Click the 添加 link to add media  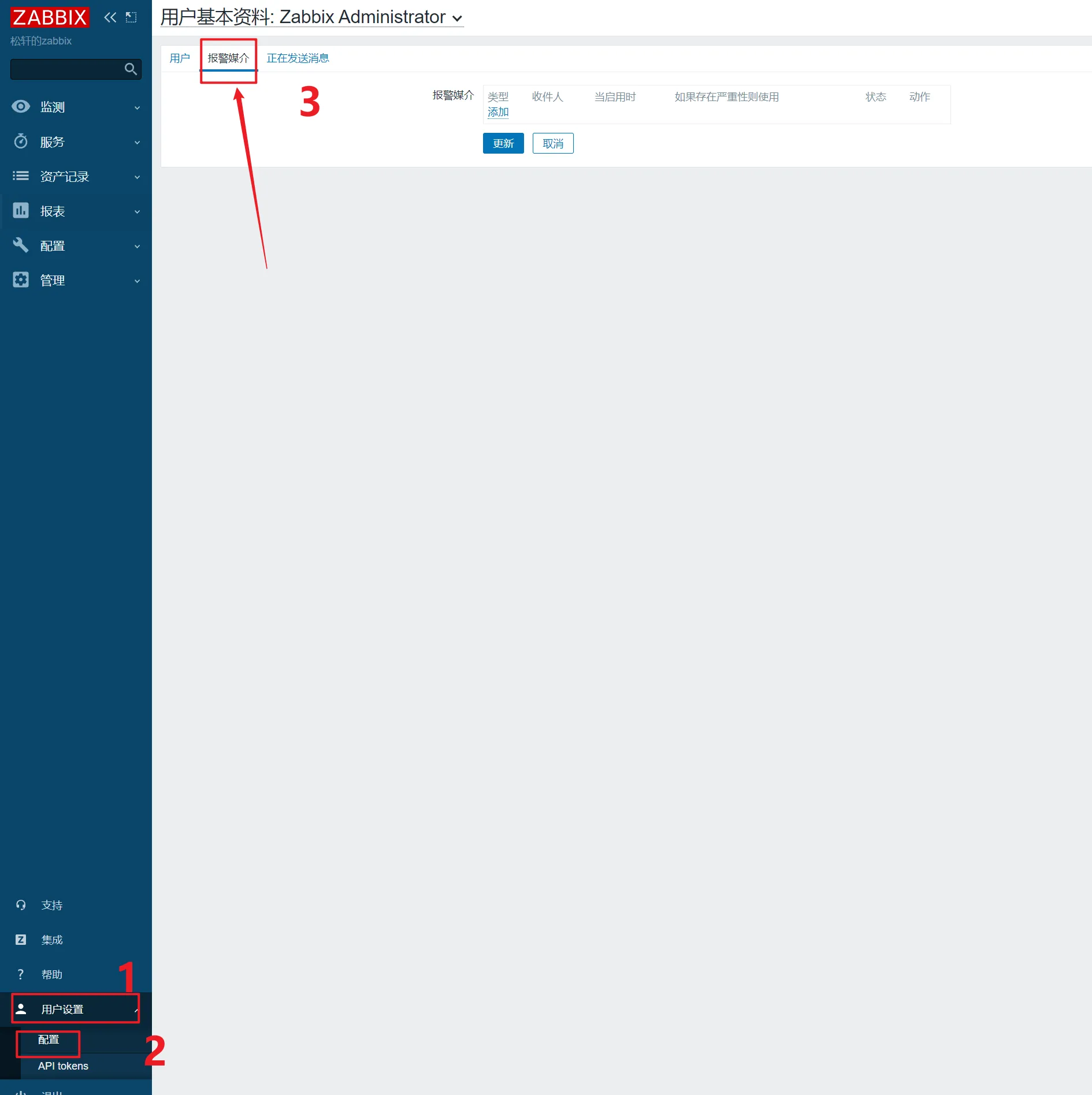click(x=497, y=112)
